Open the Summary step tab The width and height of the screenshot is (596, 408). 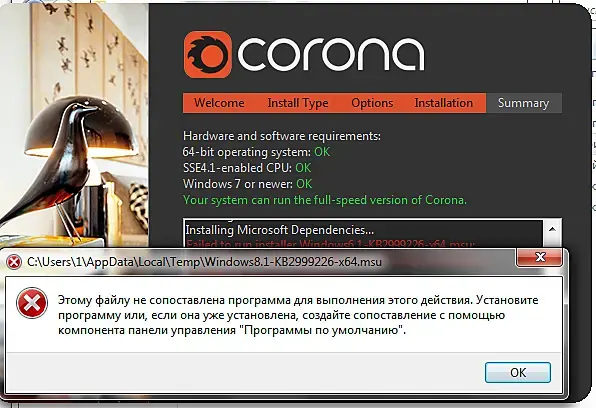523,103
